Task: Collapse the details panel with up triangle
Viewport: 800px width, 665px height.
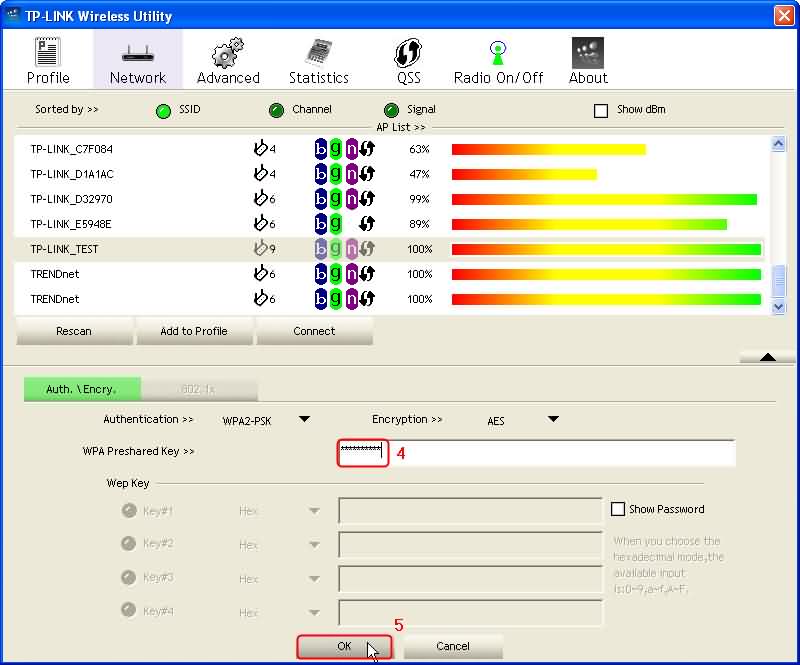Action: click(767, 357)
